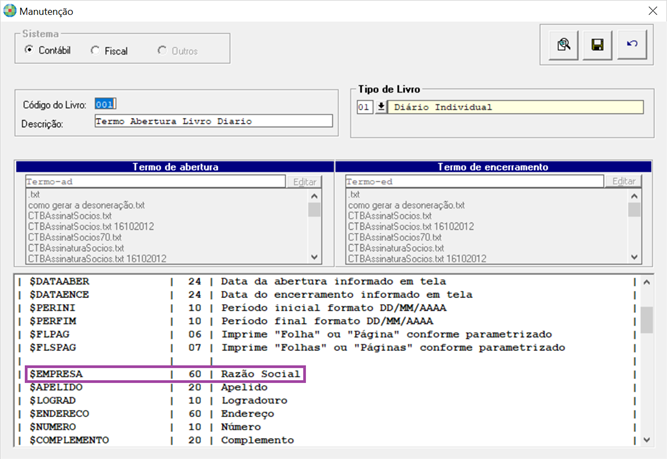Select the Outros radio option

(x=162, y=51)
